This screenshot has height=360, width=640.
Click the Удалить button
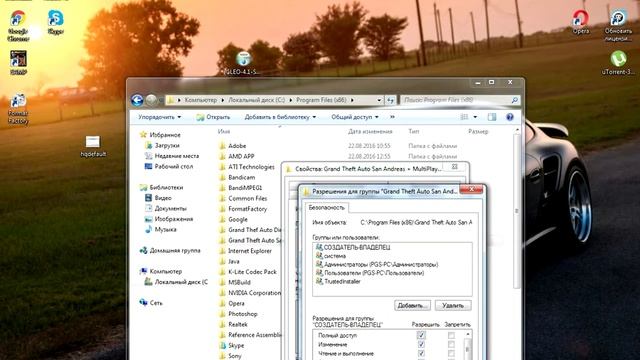[x=453, y=305]
